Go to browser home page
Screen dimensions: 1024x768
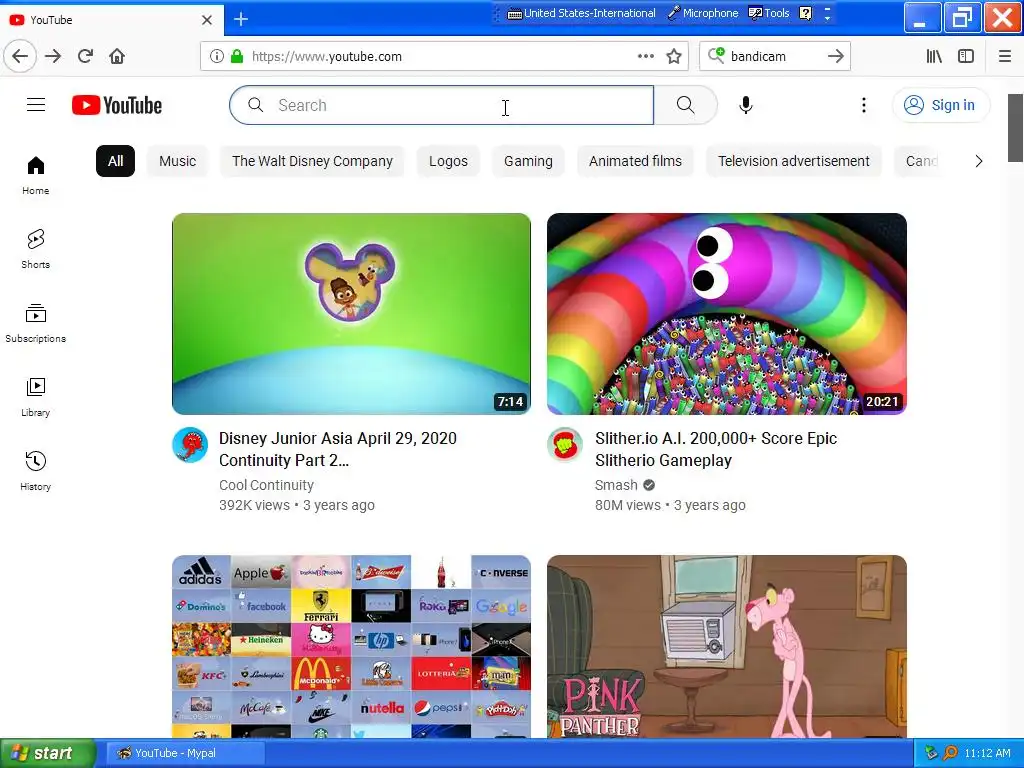117,56
